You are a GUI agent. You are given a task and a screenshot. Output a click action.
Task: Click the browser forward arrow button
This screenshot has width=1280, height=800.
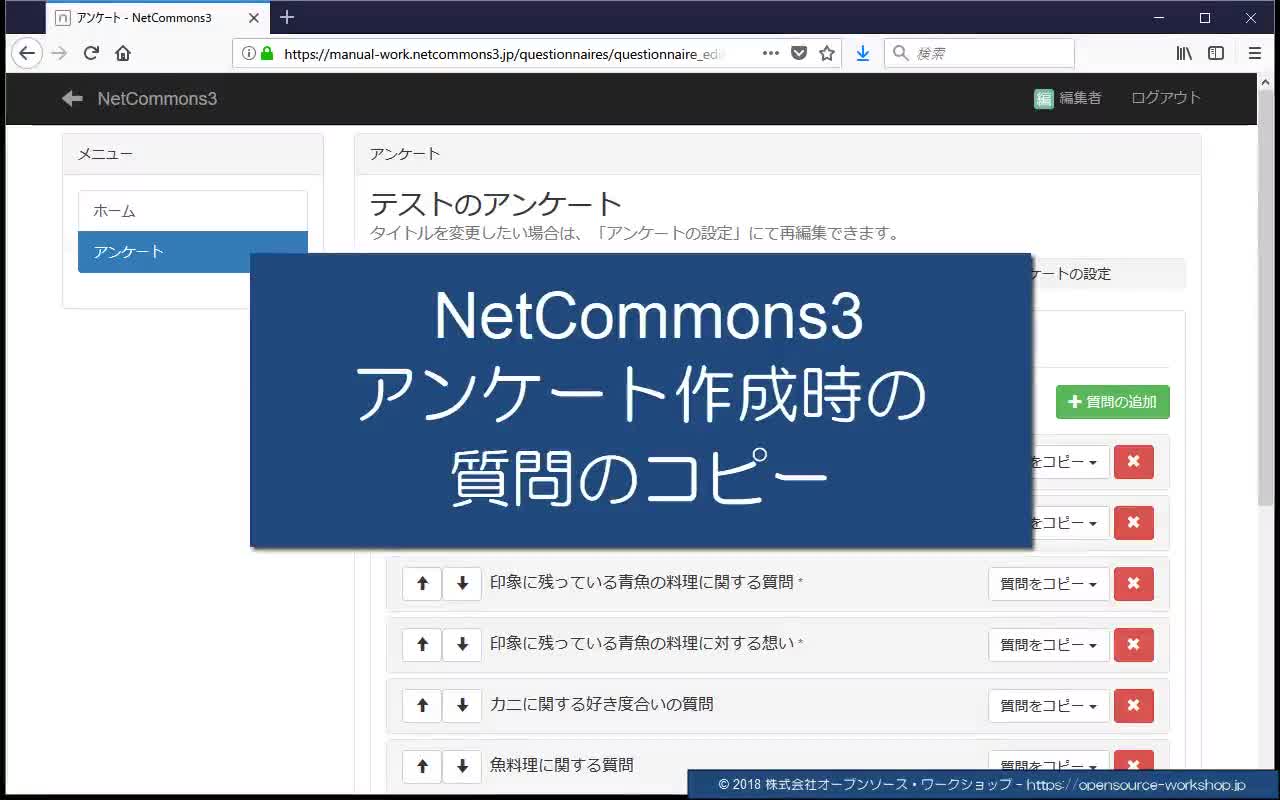click(x=59, y=53)
